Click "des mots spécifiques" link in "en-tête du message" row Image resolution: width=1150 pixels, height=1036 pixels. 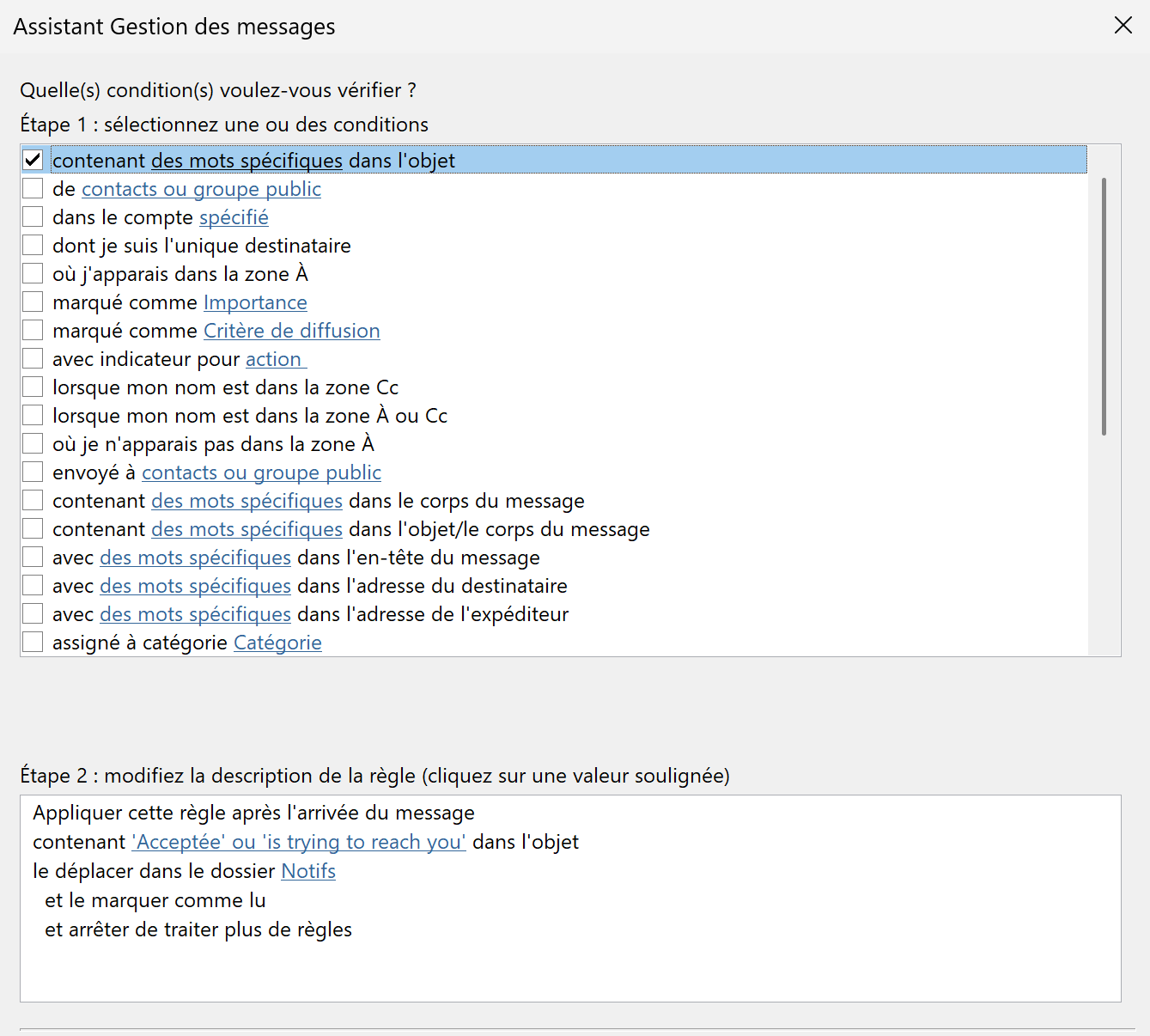pyautogui.click(x=195, y=558)
